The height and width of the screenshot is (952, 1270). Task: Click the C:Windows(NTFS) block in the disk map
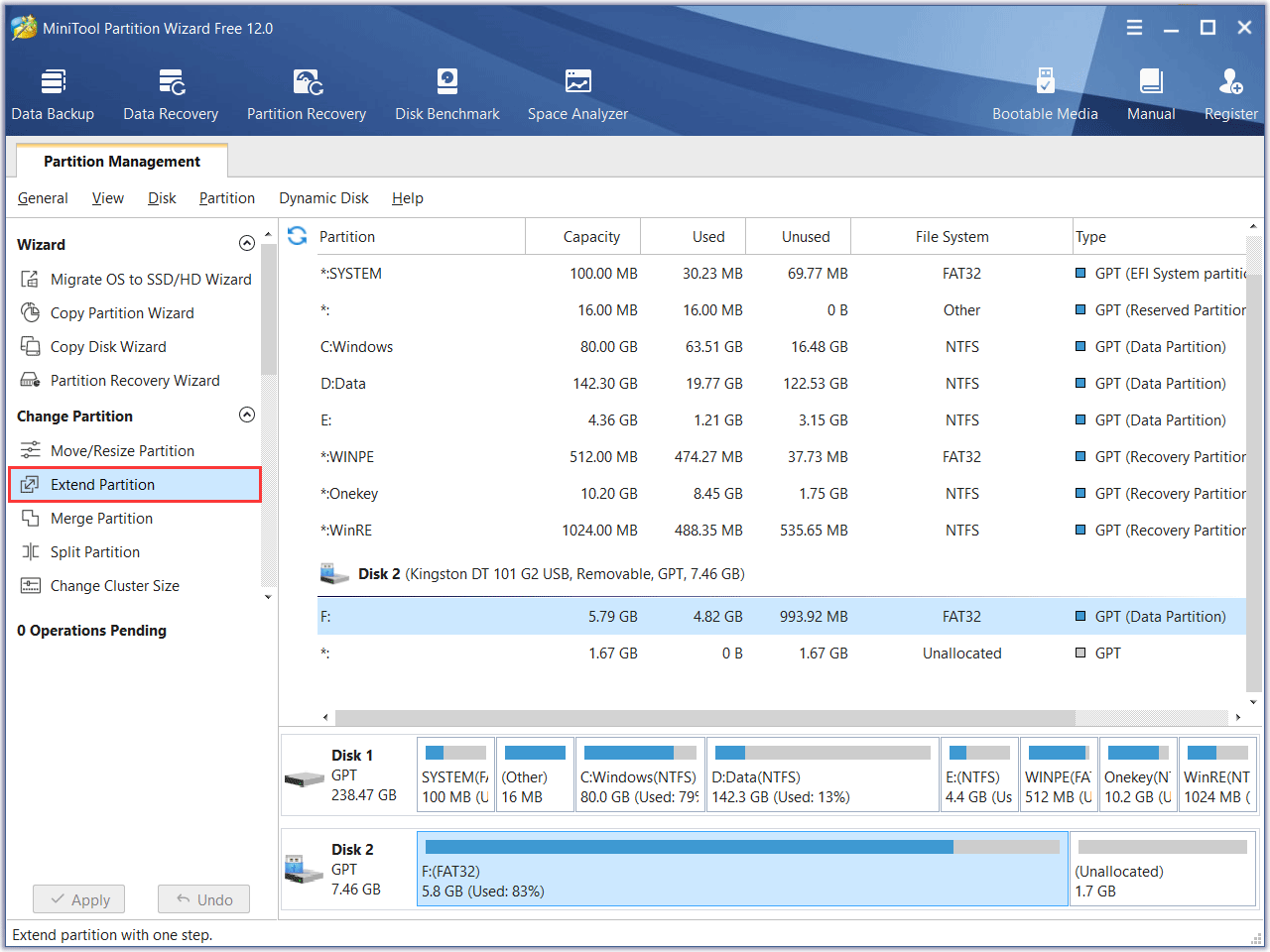(x=640, y=774)
